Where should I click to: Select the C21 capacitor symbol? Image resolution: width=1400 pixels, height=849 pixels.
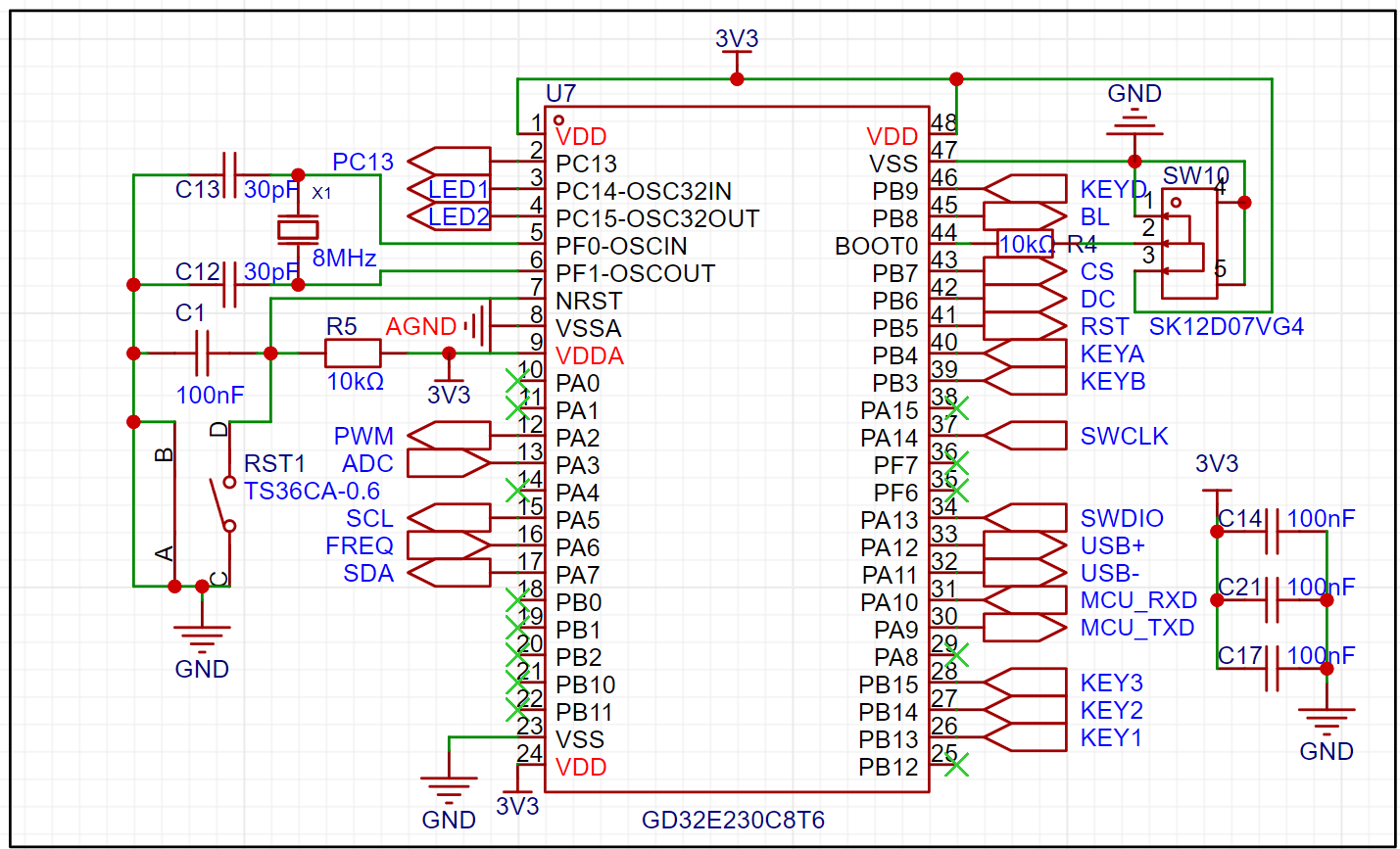(x=1272, y=599)
